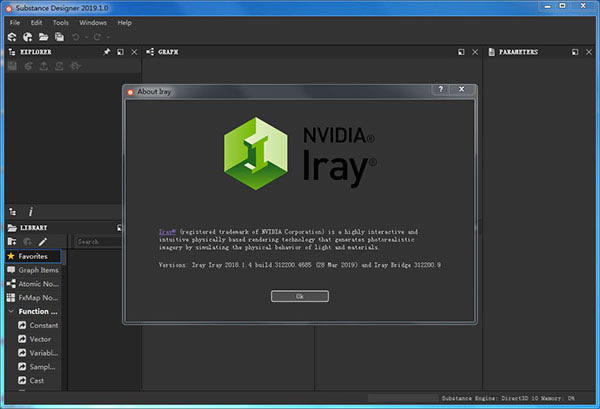Viewport: 600px width, 409px height.
Task: Click Ok in About Iray dialog
Action: pyautogui.click(x=300, y=296)
